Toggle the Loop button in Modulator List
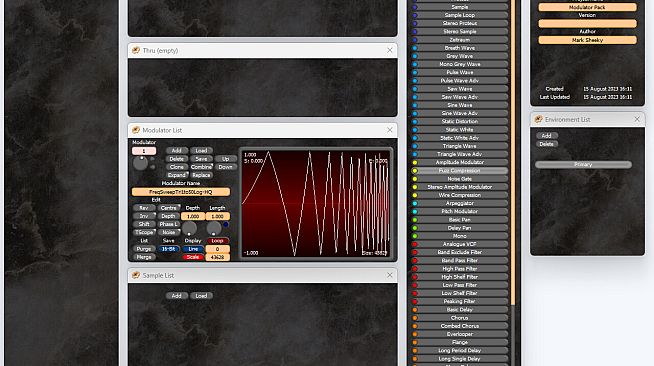Screen dimensions: 654x366 coord(217,241)
